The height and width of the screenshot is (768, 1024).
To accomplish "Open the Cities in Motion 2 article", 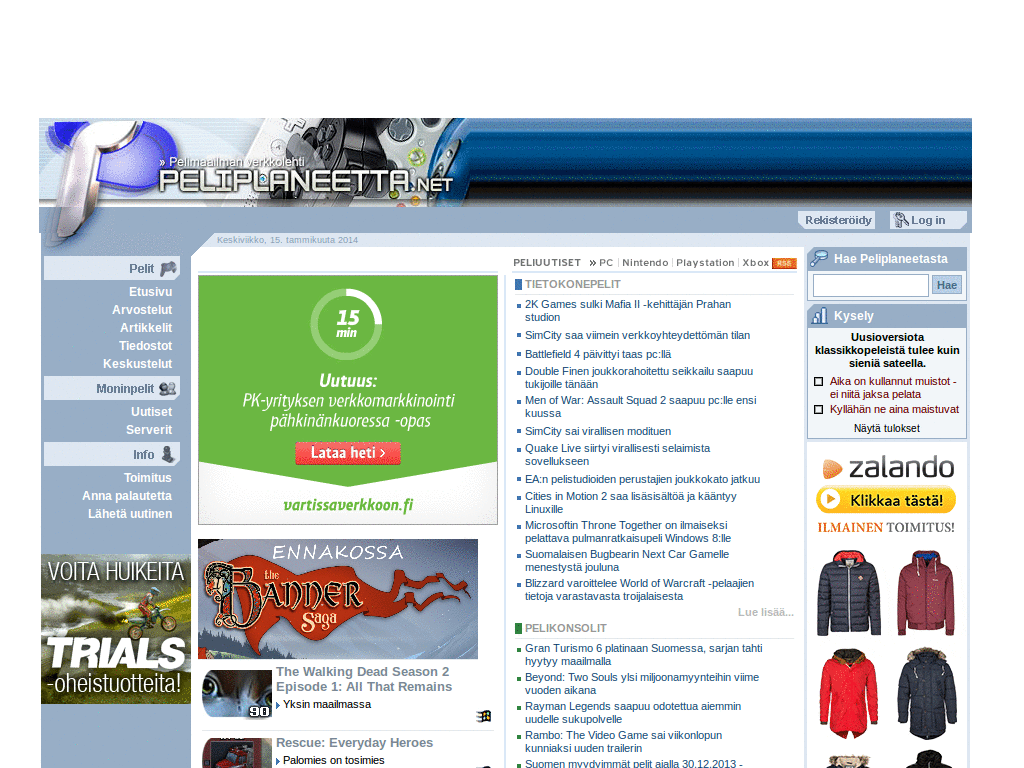I will coord(630,502).
